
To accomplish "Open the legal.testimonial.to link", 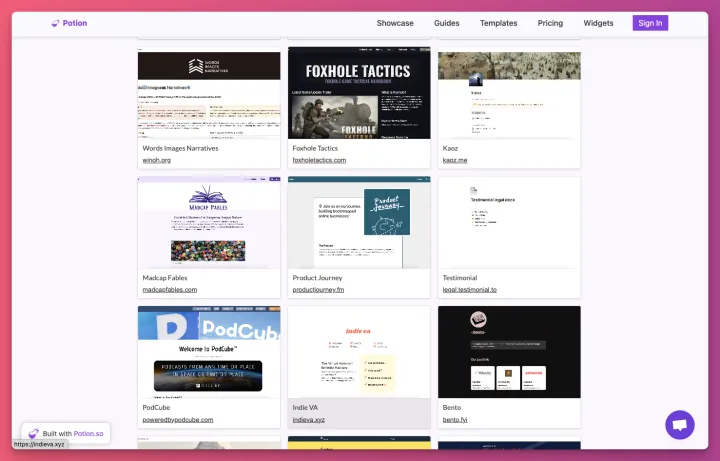I will pyautogui.click(x=469, y=290).
